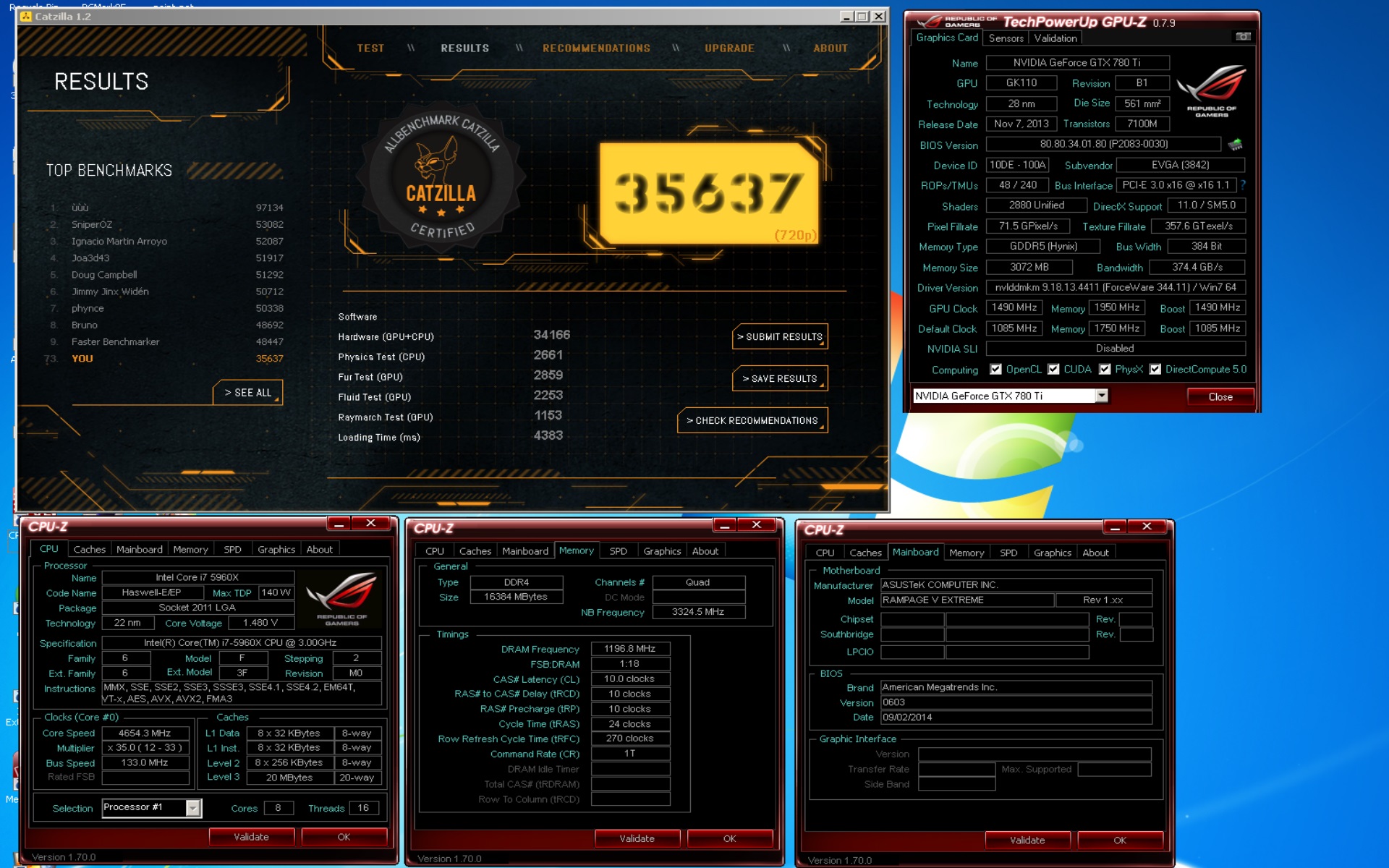Image resolution: width=1389 pixels, height=868 pixels.
Task: Toggle the CUDA checkbox
Action: [1053, 369]
